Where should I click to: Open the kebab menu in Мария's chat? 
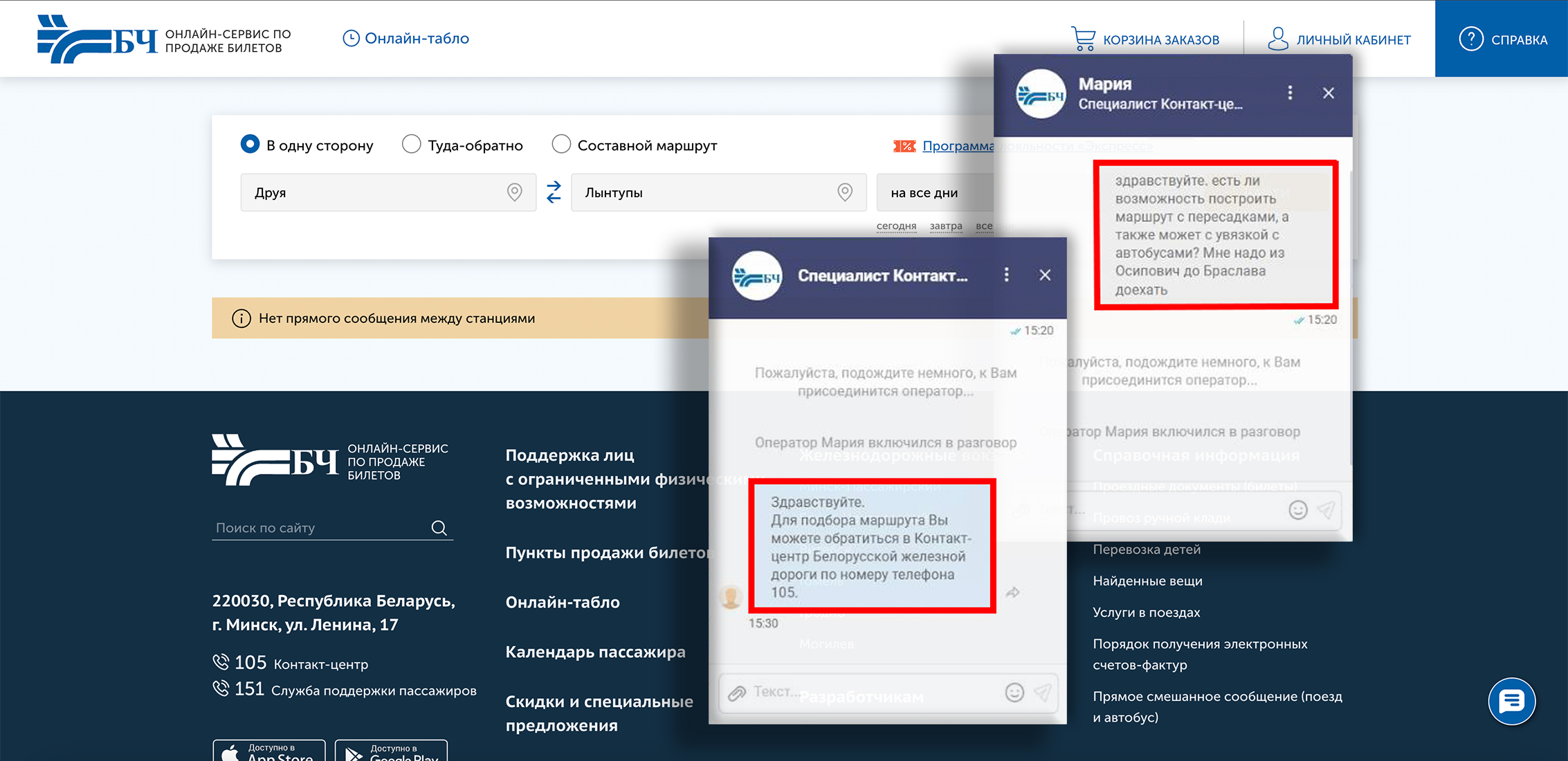point(1290,93)
